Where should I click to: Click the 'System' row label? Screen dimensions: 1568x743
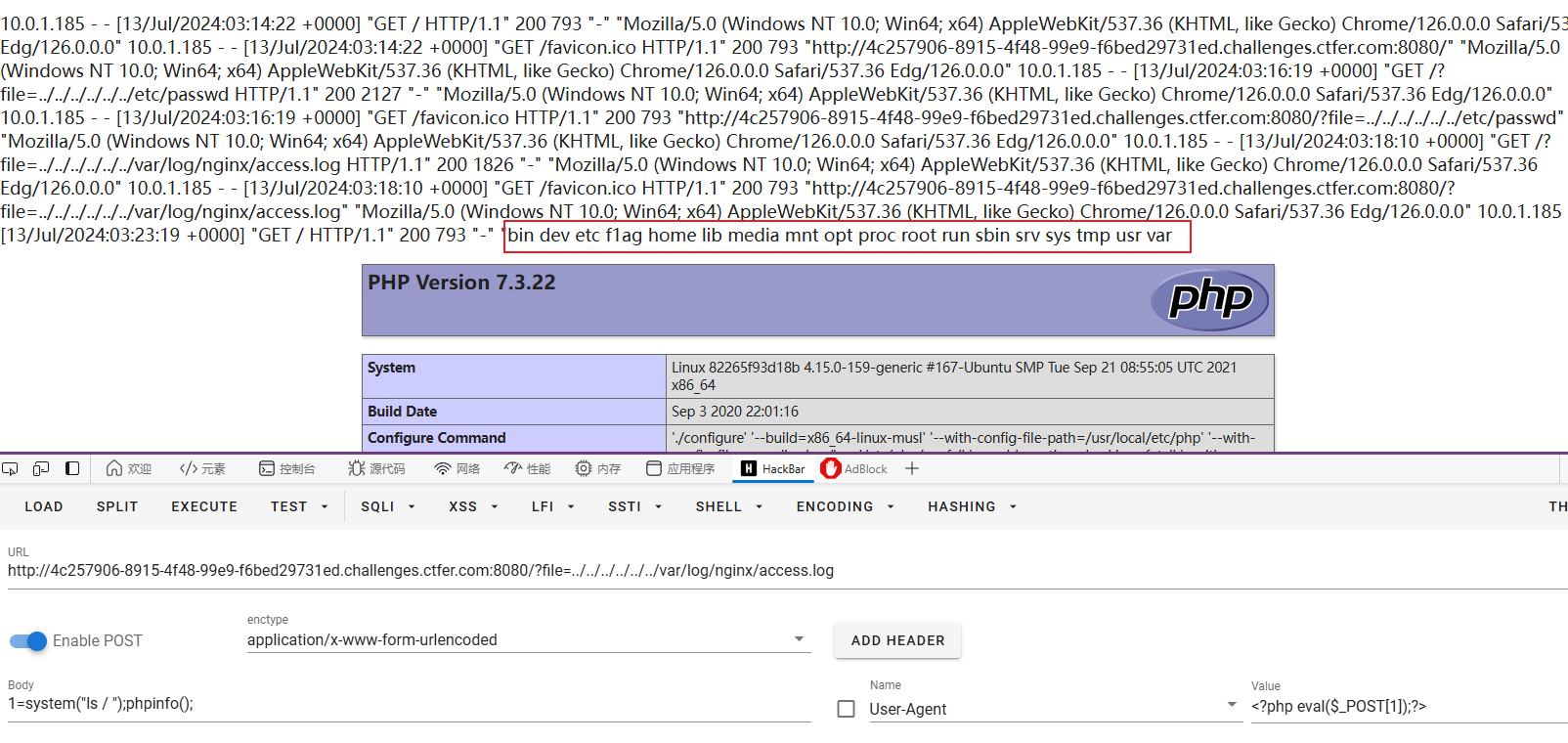tap(391, 368)
